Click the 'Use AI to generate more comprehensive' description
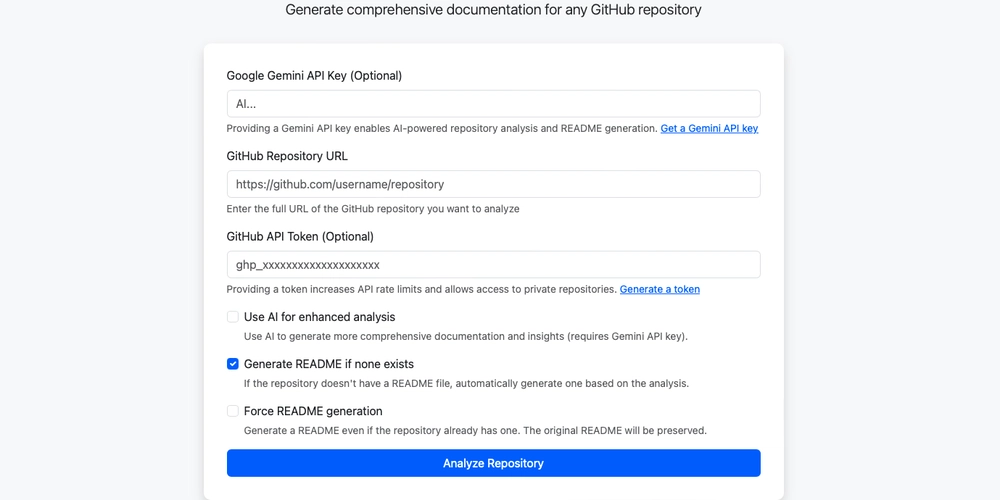Viewport: 1000px width, 500px height. pos(466,336)
